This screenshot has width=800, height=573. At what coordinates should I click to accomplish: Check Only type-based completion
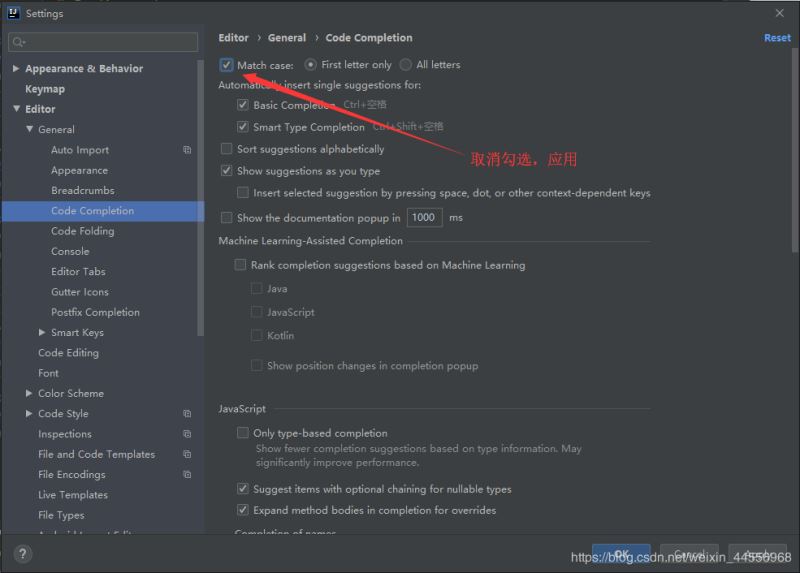(x=243, y=433)
